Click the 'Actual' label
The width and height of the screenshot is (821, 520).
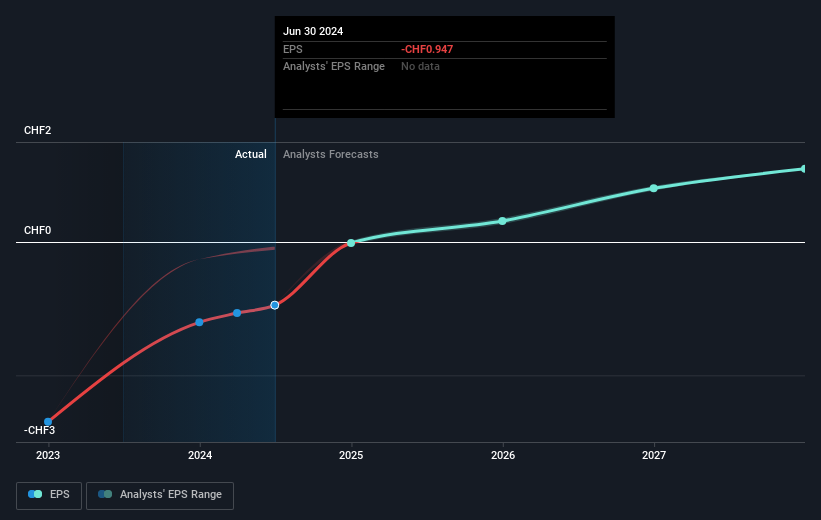(x=250, y=154)
